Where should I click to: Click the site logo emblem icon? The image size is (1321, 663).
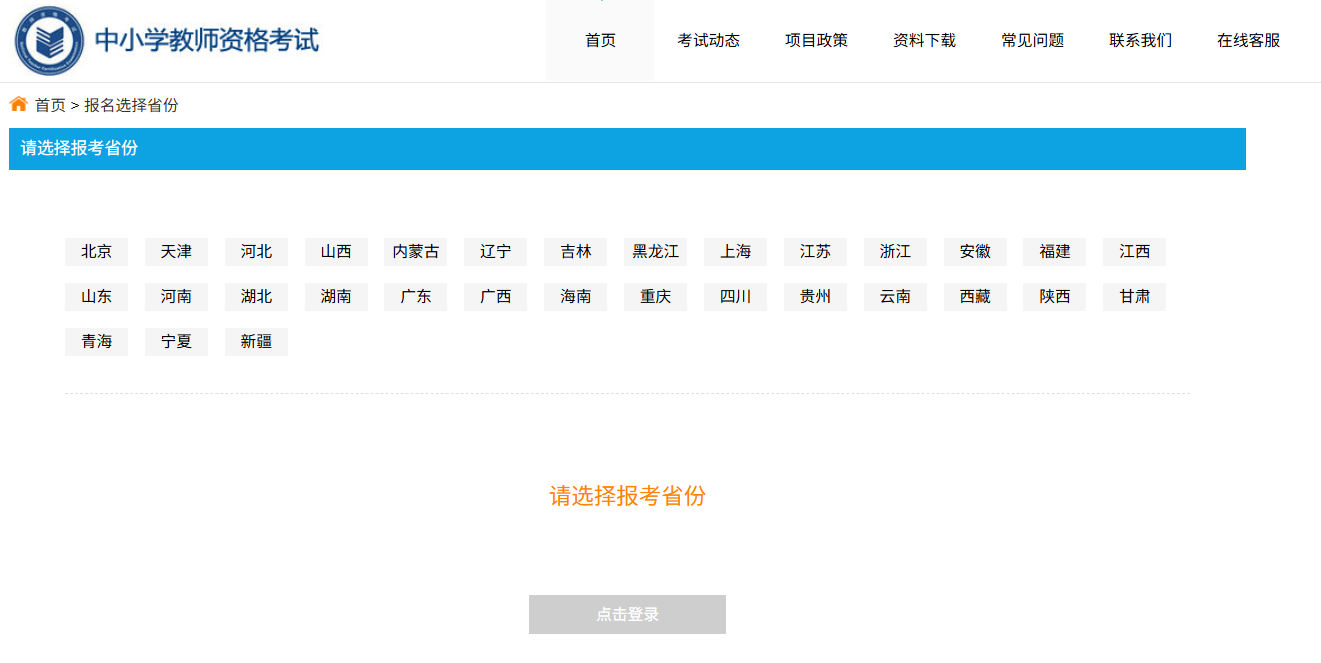point(50,41)
